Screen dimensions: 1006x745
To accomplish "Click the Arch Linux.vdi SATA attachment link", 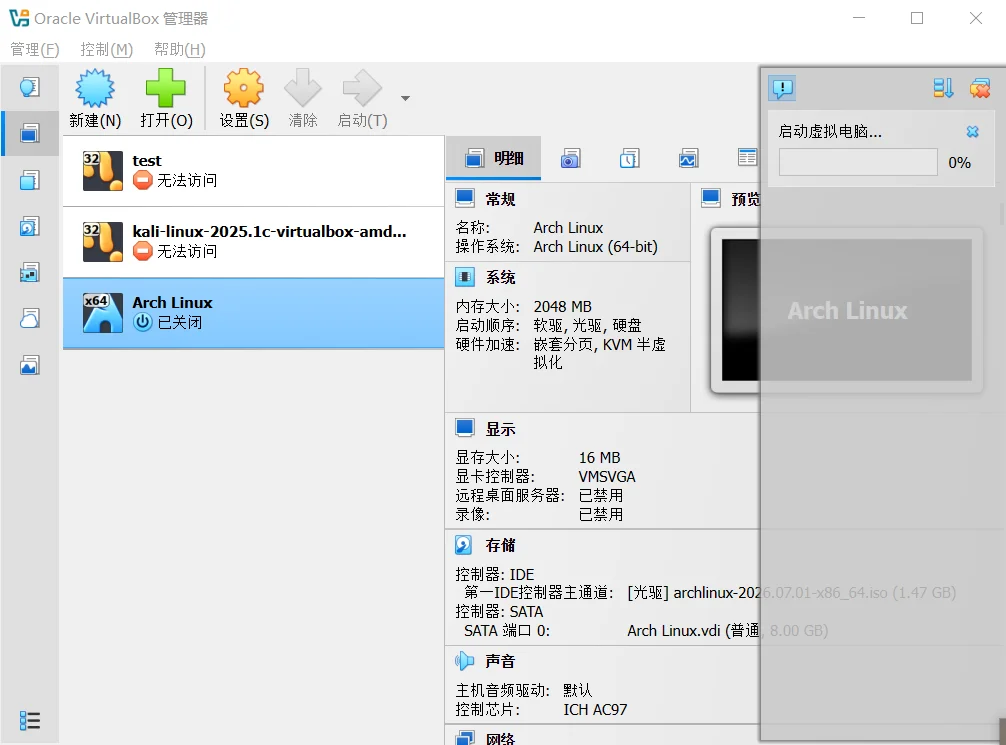I will (728, 631).
